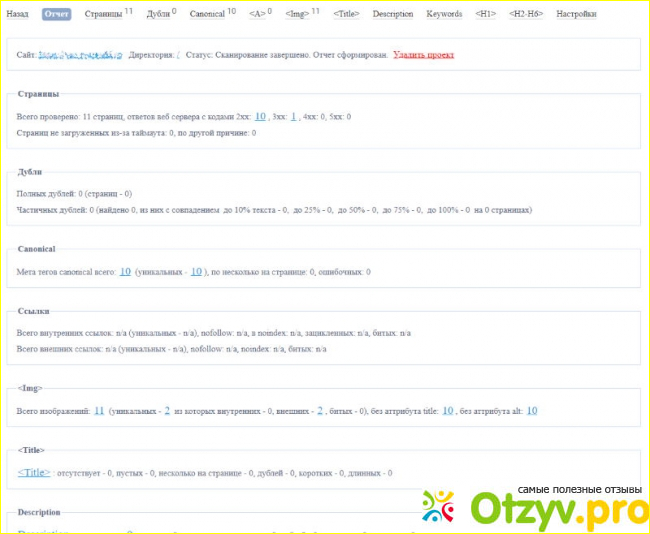This screenshot has height=534, width=650.
Task: Open the total canonical meta tags count
Action: 125,271
